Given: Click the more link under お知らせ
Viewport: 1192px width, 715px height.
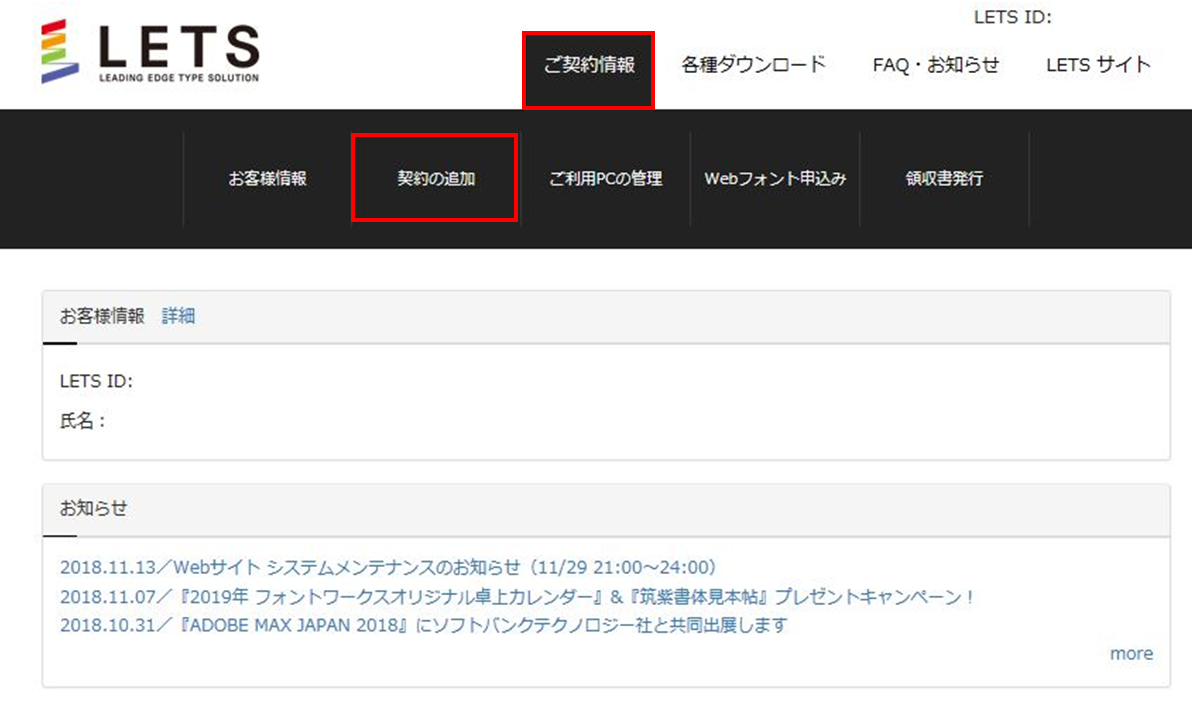Looking at the screenshot, I should (1131, 653).
